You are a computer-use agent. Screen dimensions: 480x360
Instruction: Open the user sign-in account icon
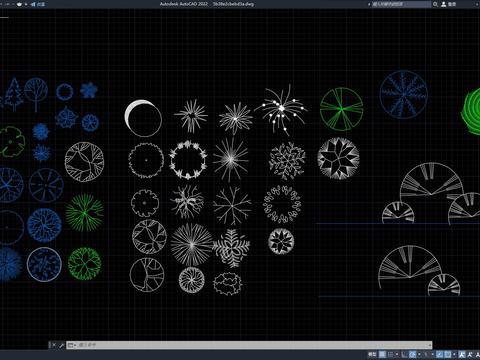(x=444, y=4)
